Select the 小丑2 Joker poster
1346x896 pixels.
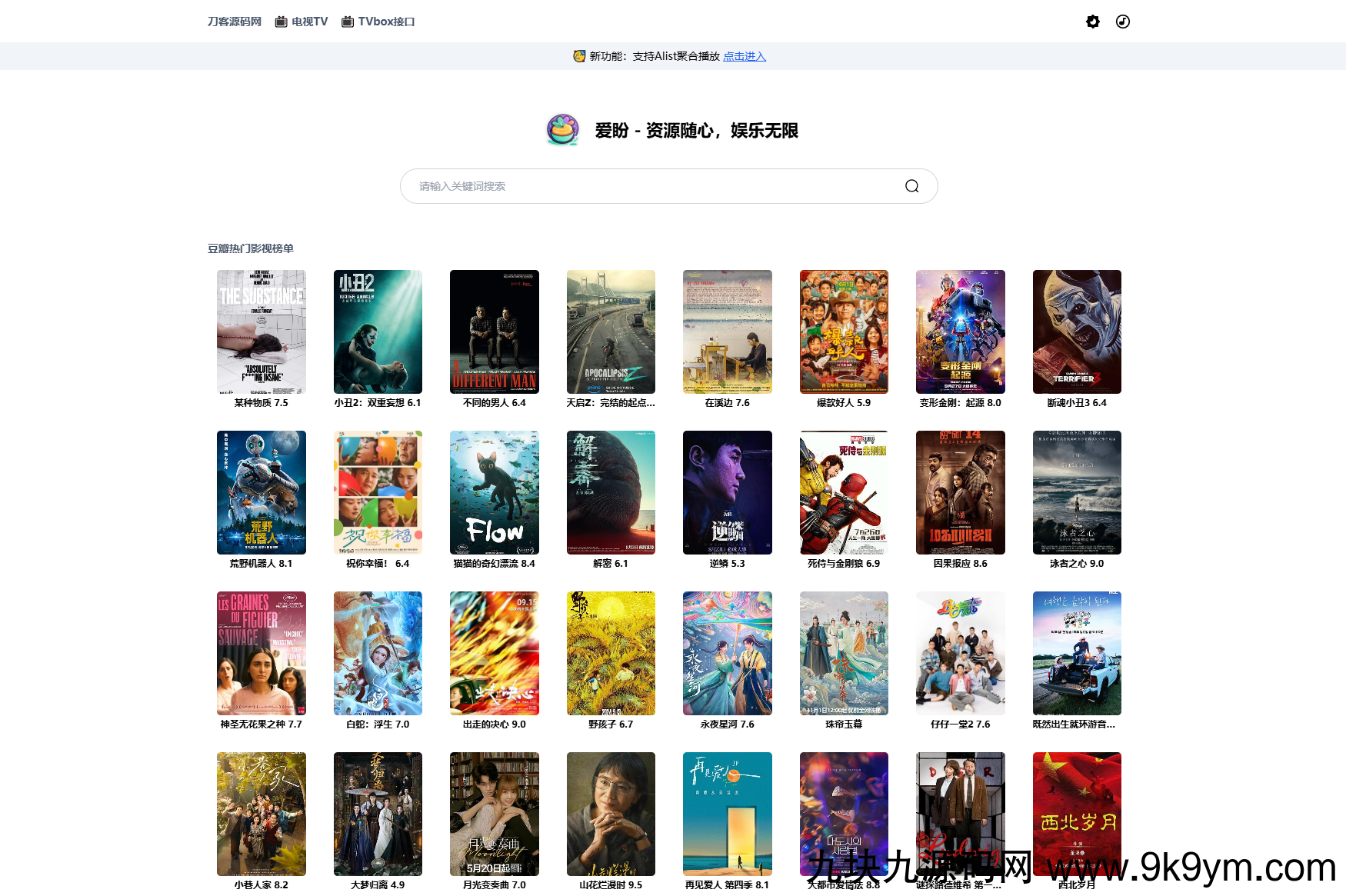point(378,331)
